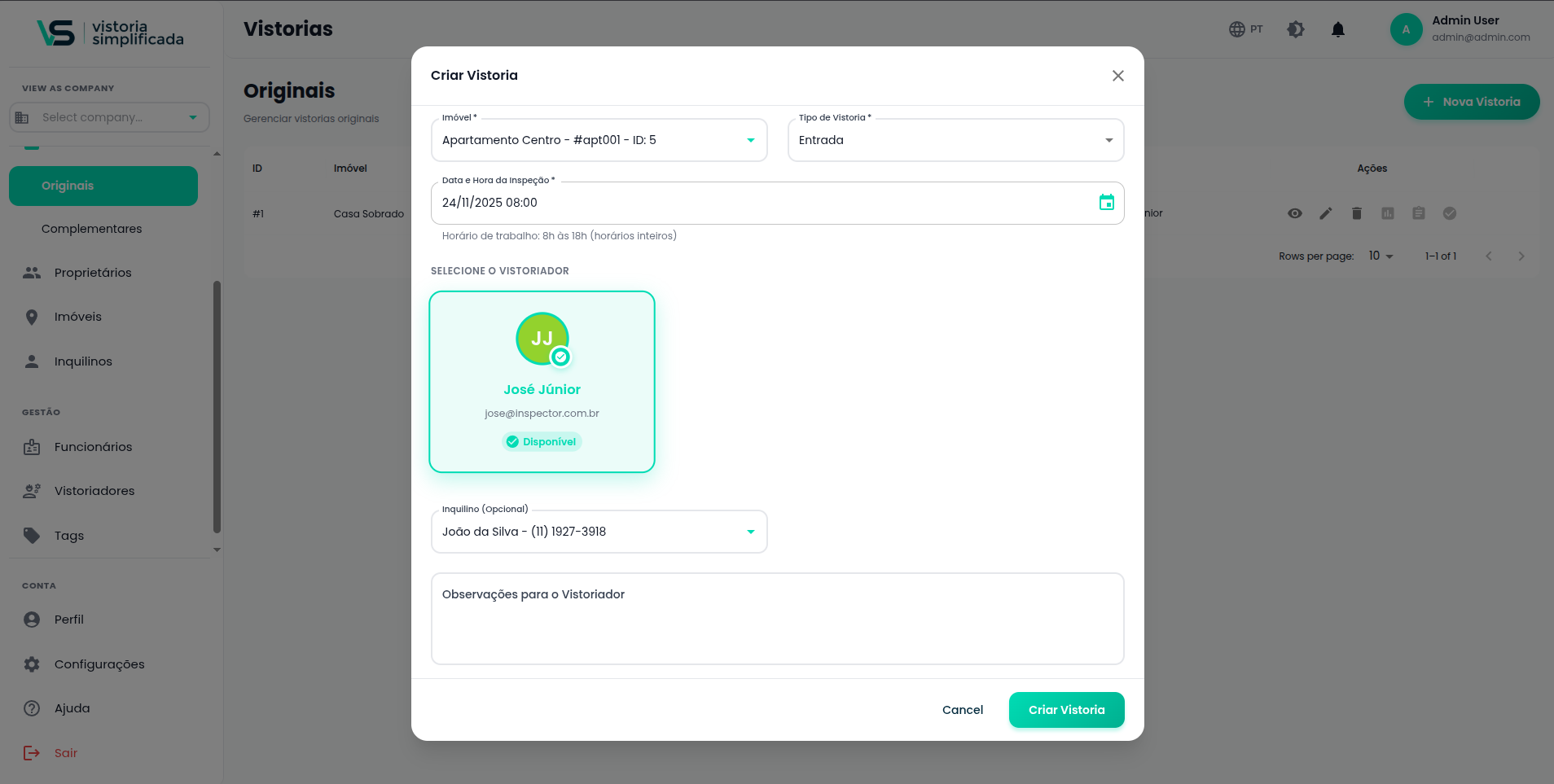
Task: Click the Admin User avatar
Action: click(1405, 29)
